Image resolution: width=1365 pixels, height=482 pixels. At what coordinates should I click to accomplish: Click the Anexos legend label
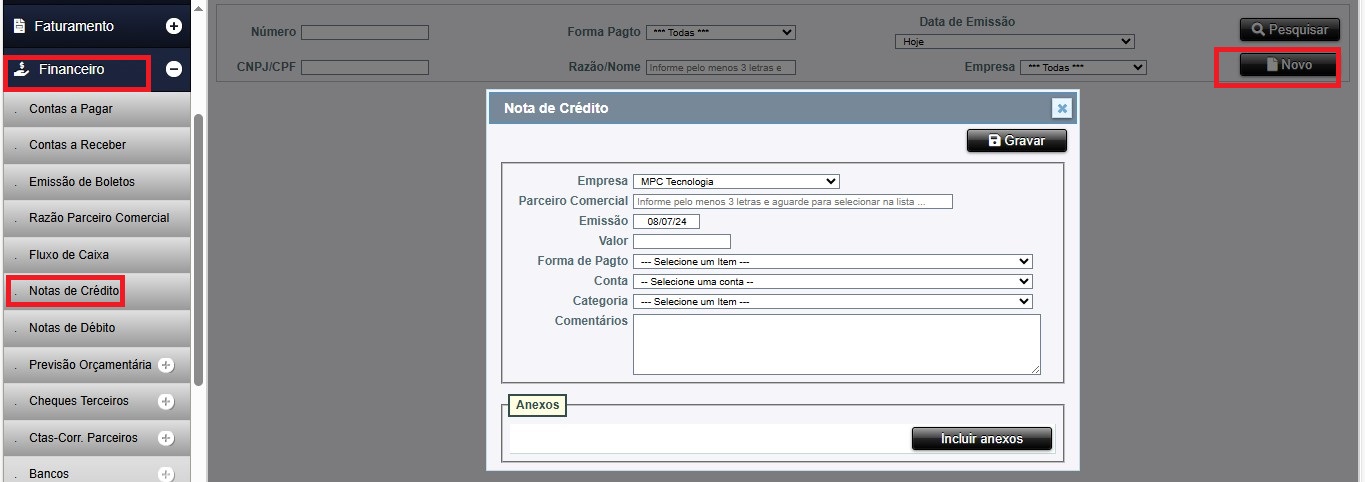click(x=538, y=405)
